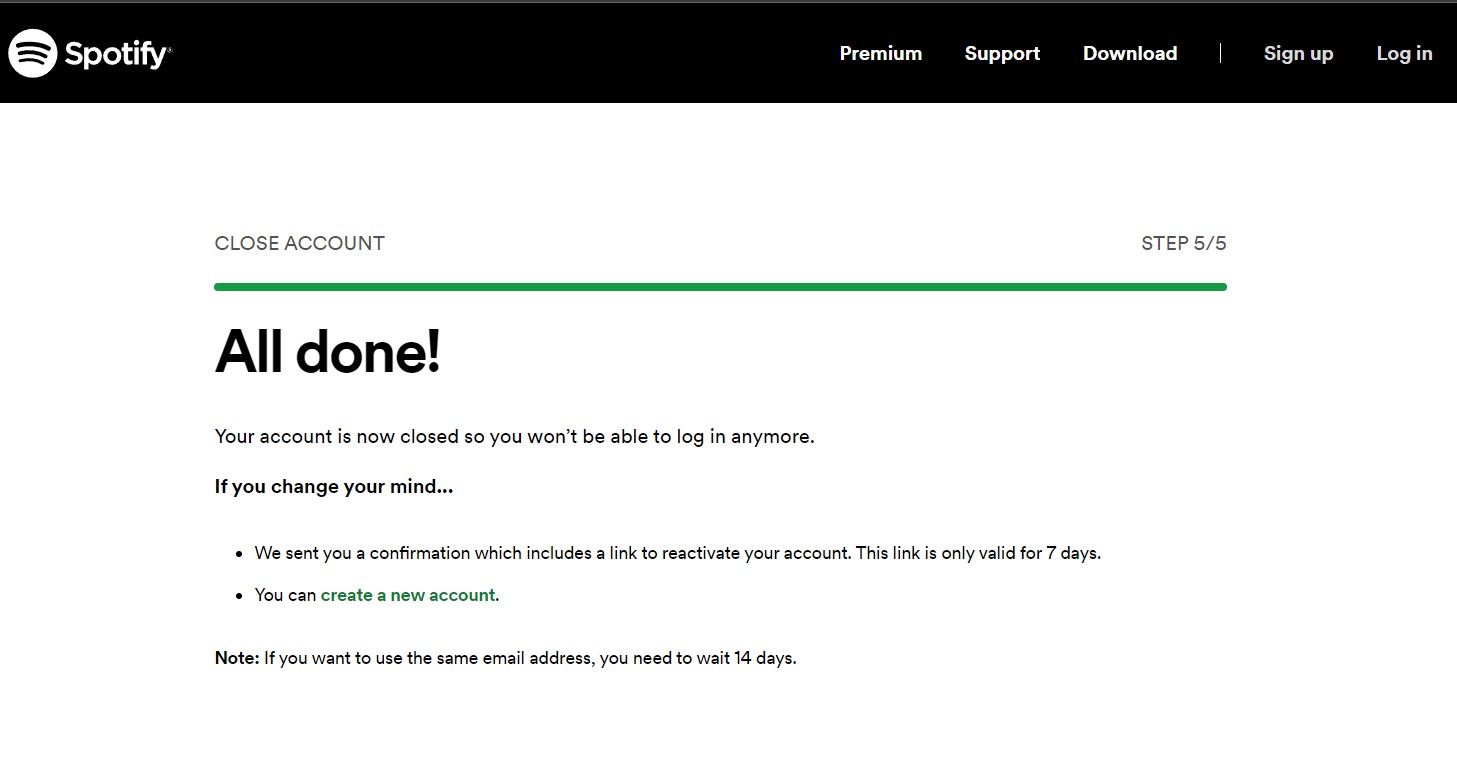Image resolution: width=1457 pixels, height=757 pixels.
Task: Go to the Support section
Action: [x=1002, y=54]
